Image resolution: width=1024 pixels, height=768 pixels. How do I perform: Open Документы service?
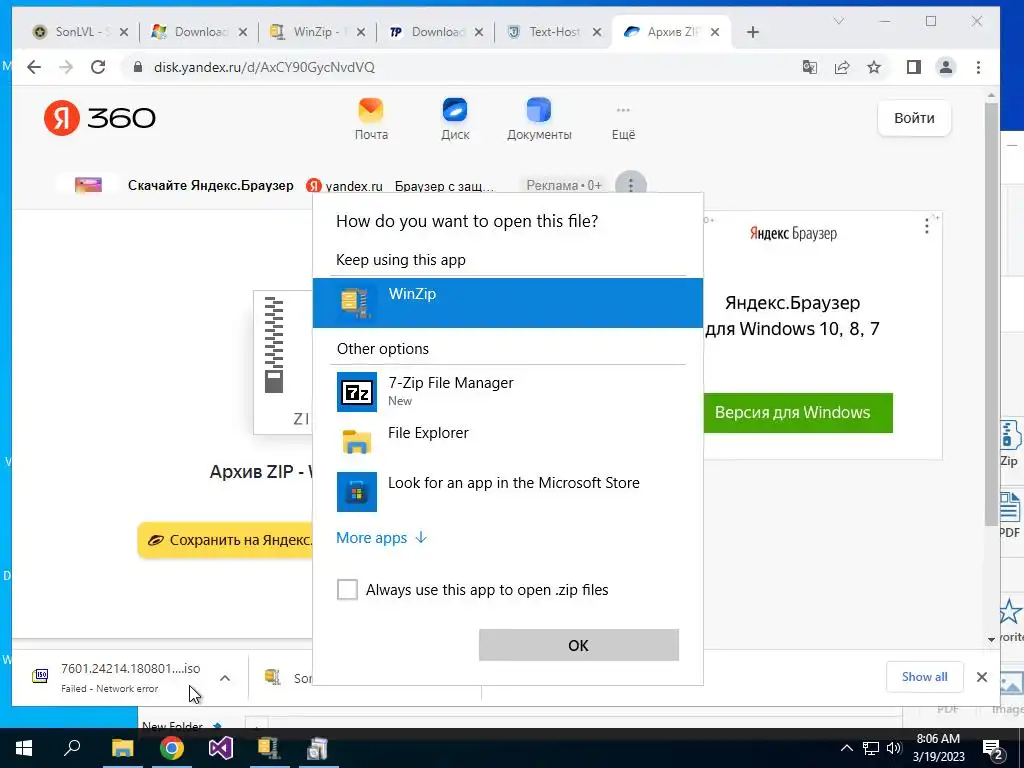pyautogui.click(x=539, y=119)
